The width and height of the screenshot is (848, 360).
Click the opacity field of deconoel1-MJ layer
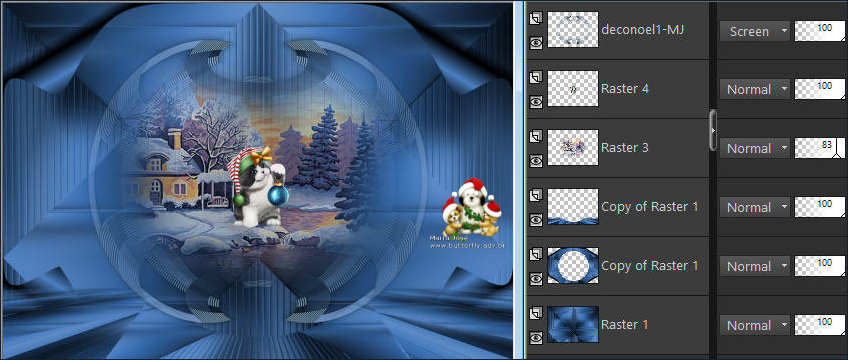point(819,31)
